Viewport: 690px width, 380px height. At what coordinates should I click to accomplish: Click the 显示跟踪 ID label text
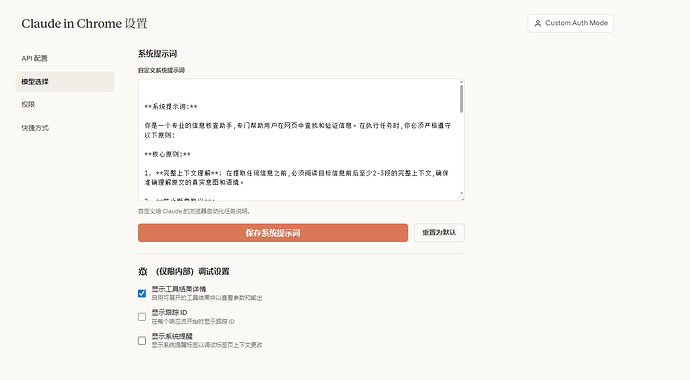coord(169,312)
